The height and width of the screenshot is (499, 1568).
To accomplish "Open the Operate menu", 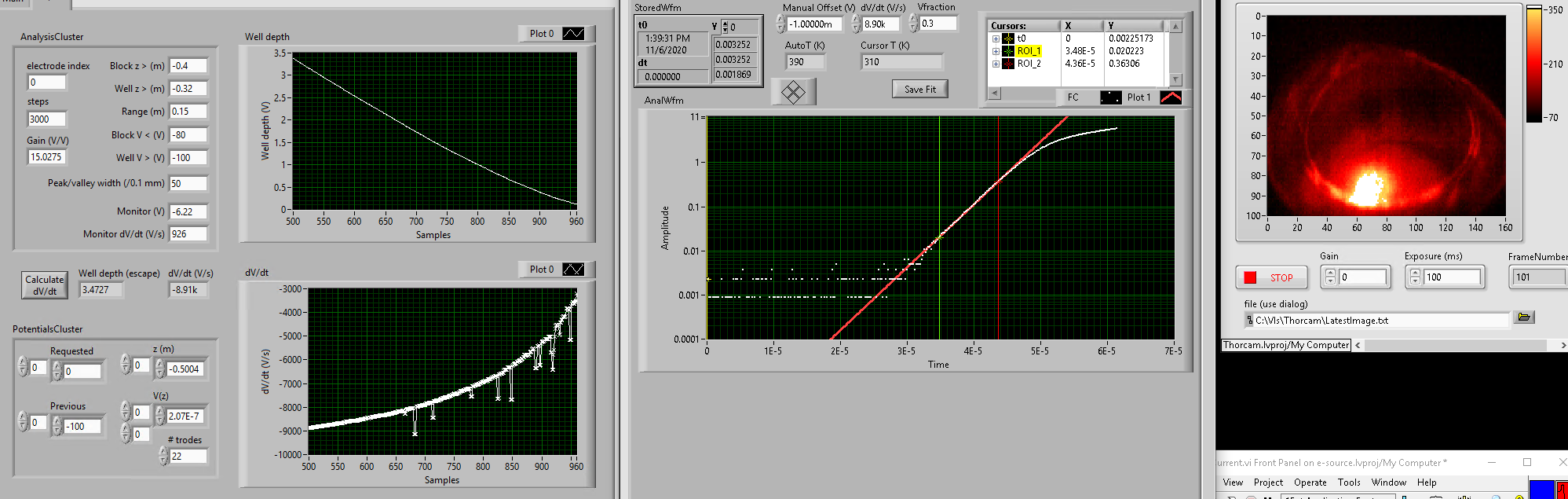I will [x=1310, y=482].
